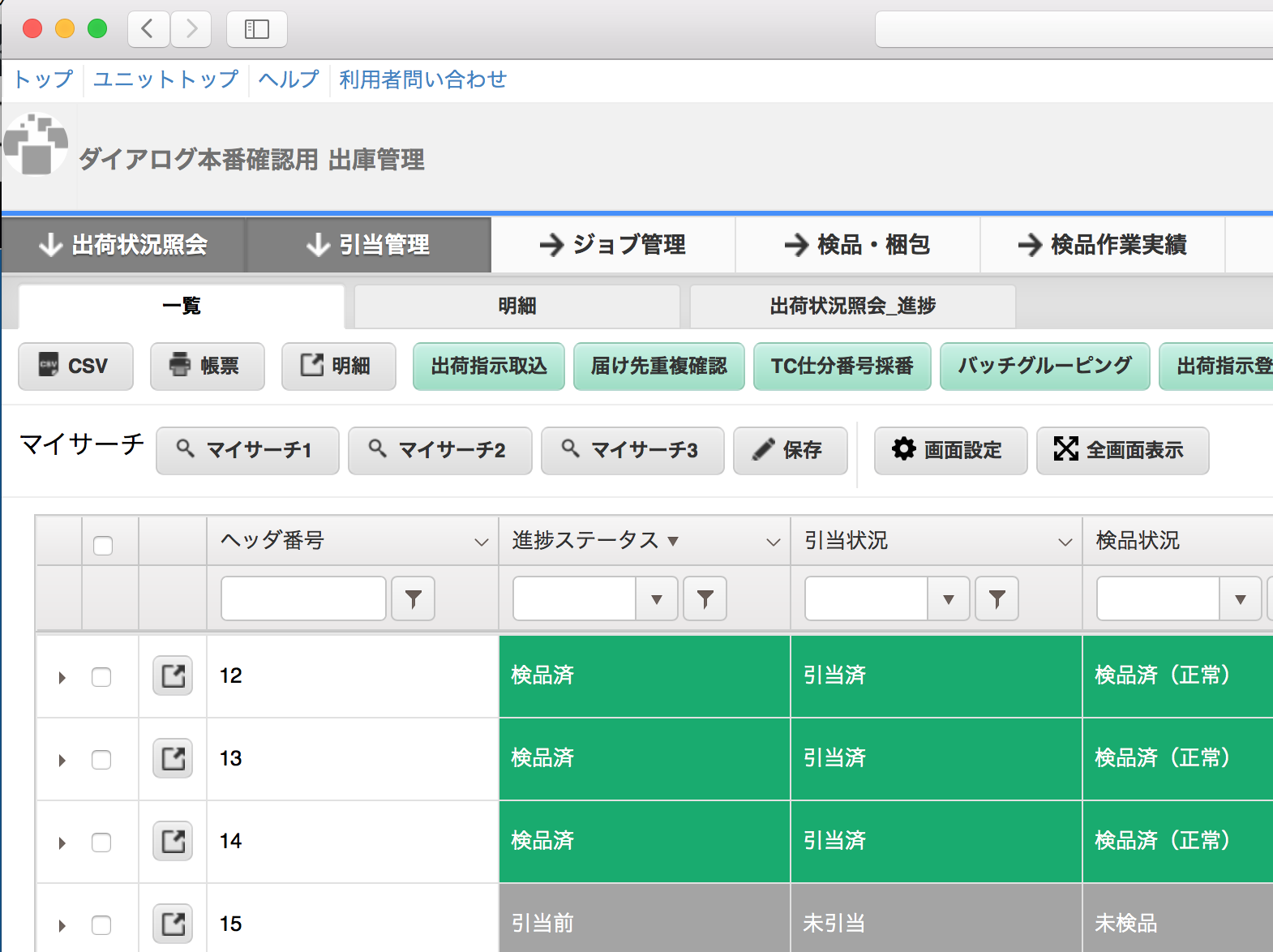
Task: Select the 一覧 tab
Action: tap(182, 306)
